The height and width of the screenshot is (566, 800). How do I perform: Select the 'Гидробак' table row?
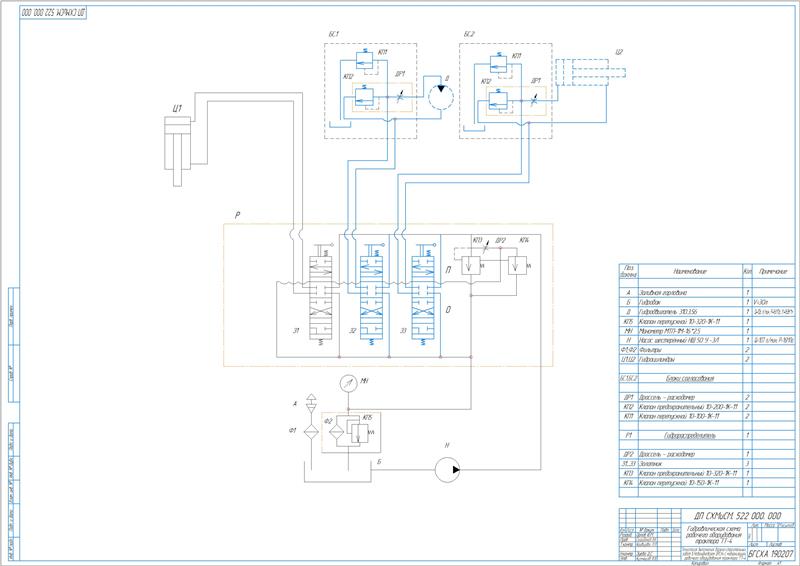[x=707, y=302]
